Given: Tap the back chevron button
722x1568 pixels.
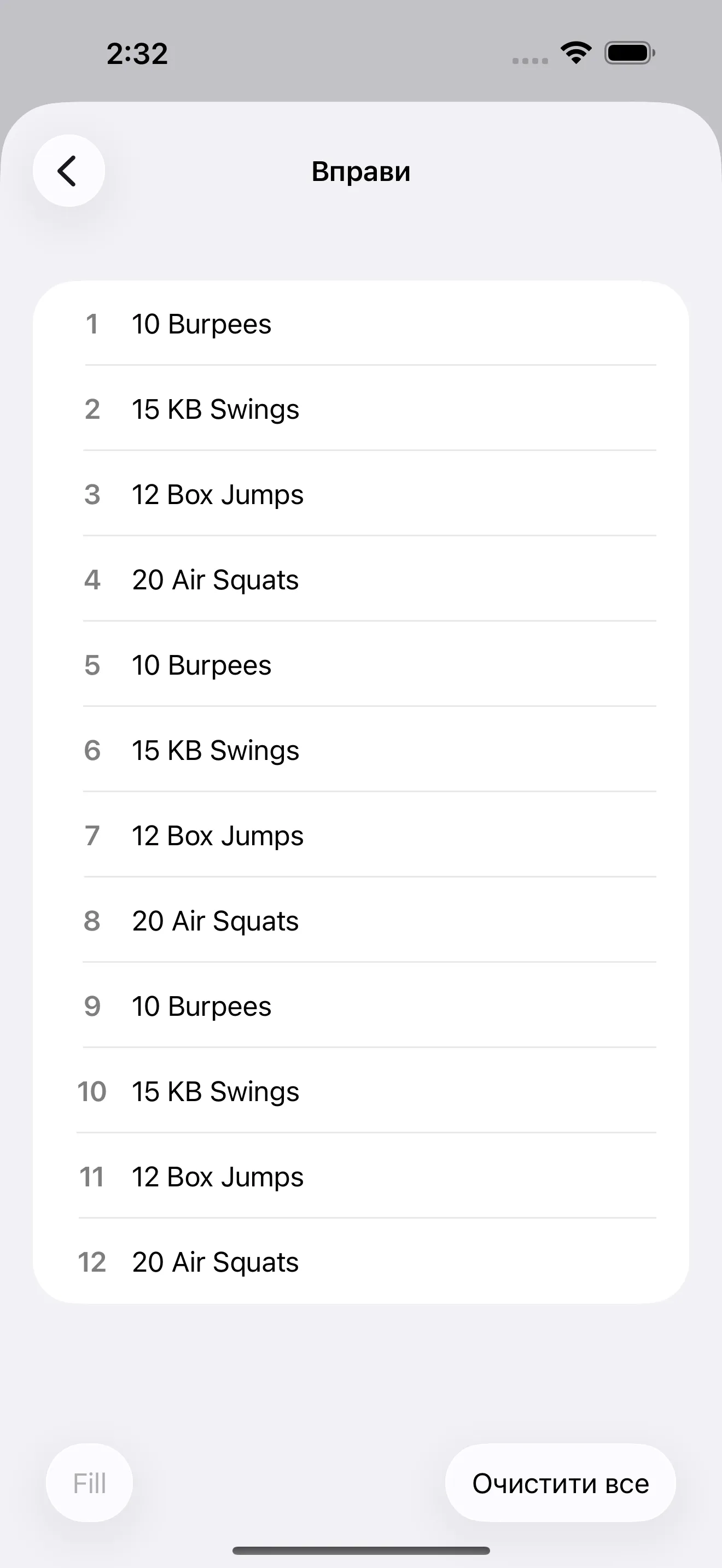Looking at the screenshot, I should tap(68, 171).
